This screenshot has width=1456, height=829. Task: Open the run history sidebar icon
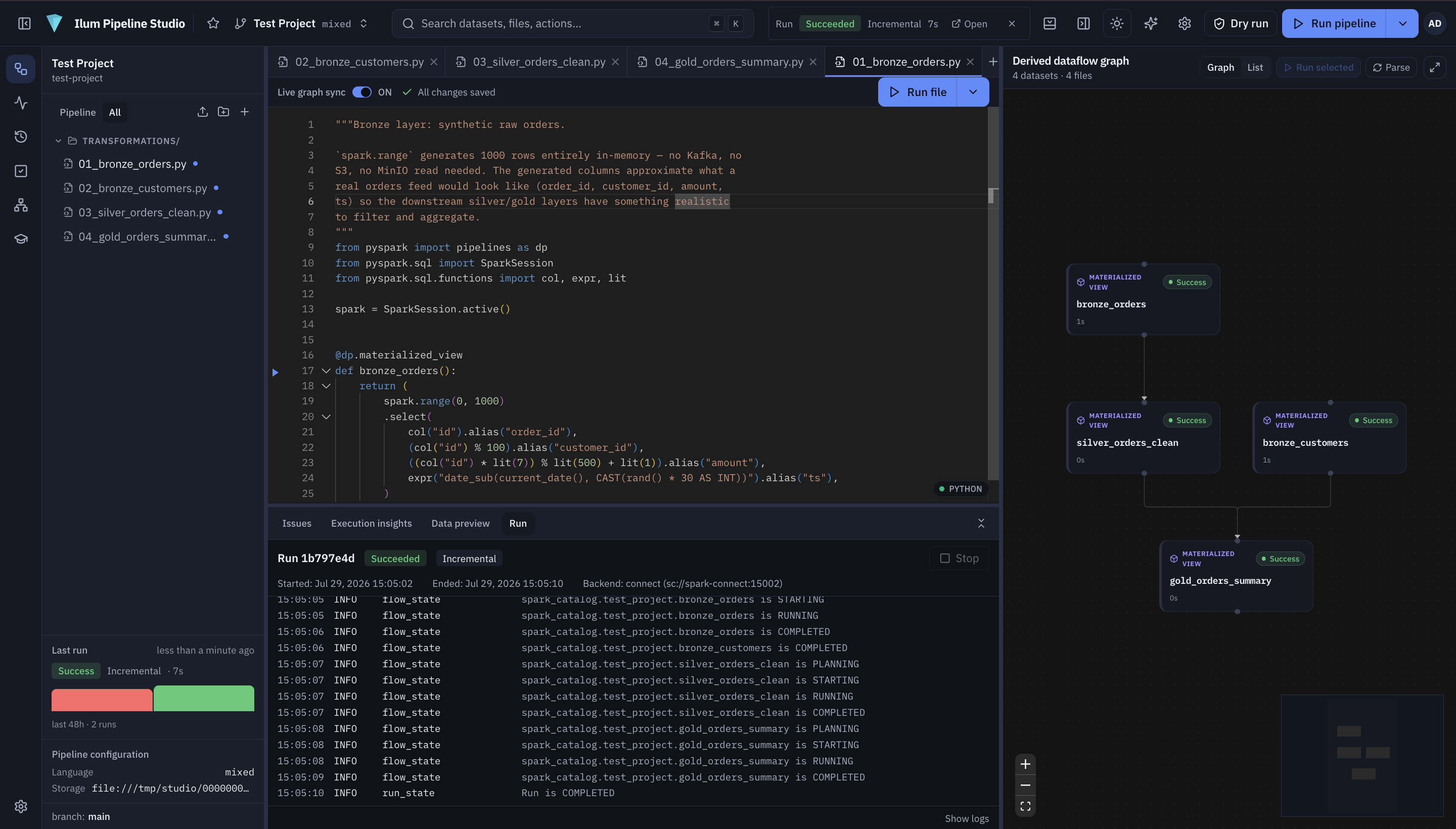pyautogui.click(x=21, y=136)
